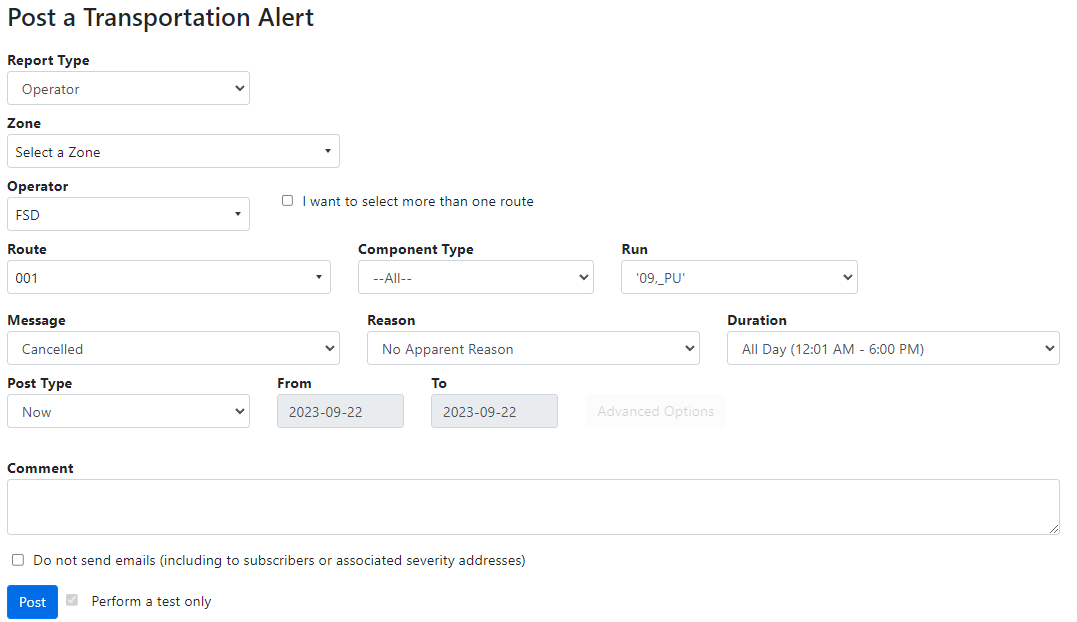Click the Advanced Options button
This screenshot has height=622, width=1077.
point(655,412)
